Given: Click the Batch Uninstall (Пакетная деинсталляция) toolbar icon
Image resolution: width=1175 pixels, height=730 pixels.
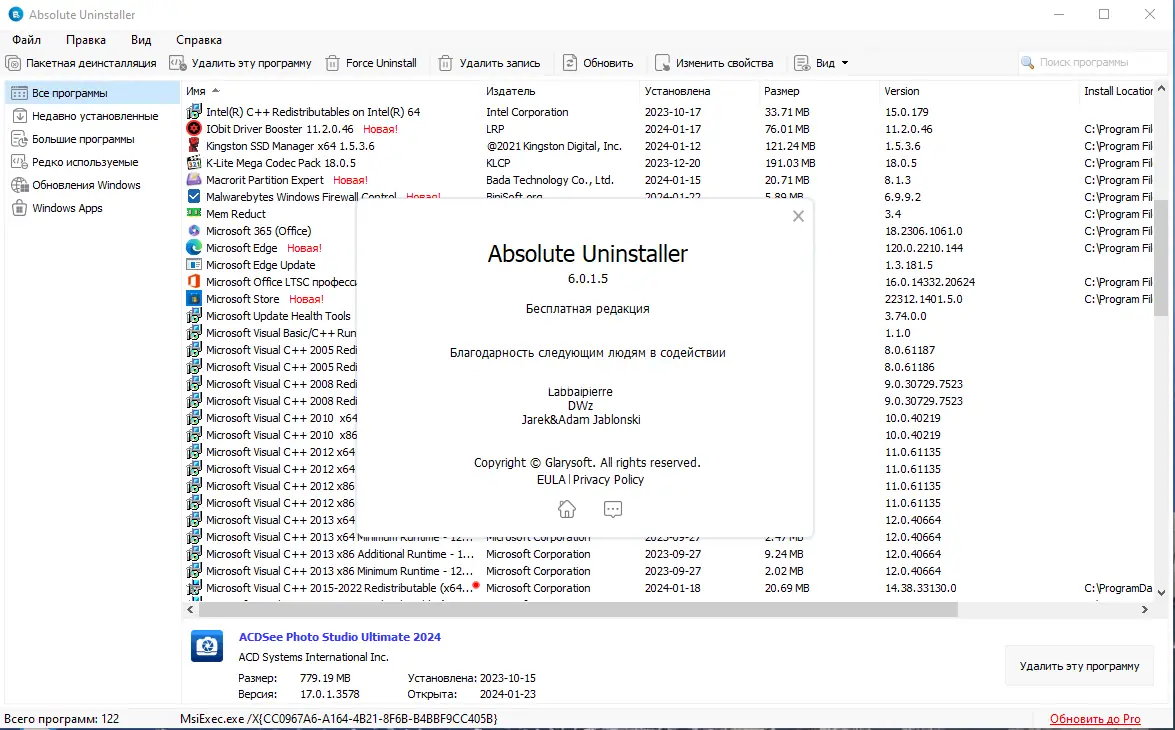Looking at the screenshot, I should pyautogui.click(x=13, y=63).
